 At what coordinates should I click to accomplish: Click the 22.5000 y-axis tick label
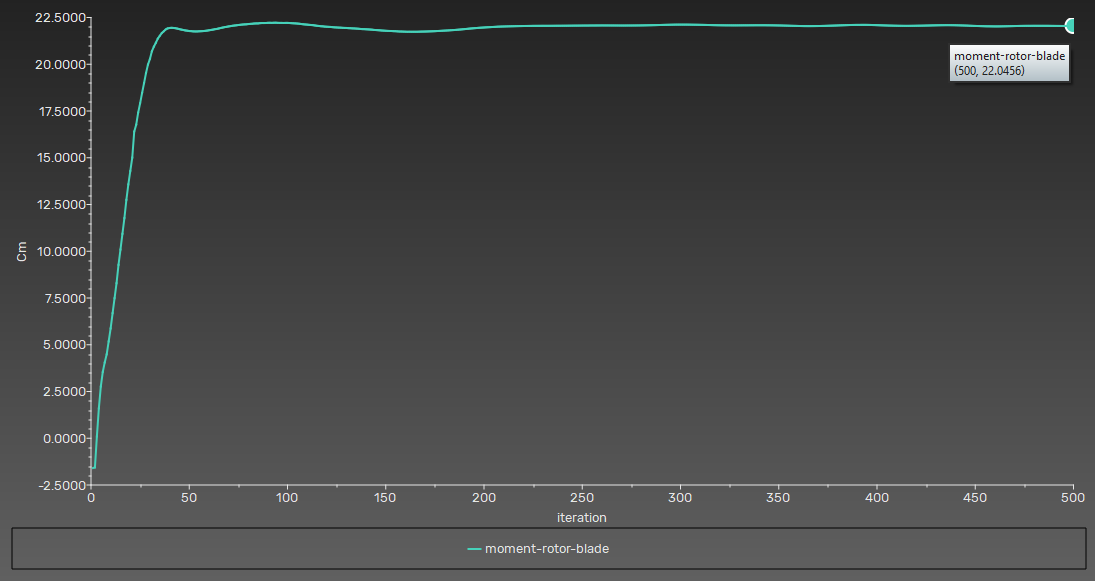click(x=59, y=18)
